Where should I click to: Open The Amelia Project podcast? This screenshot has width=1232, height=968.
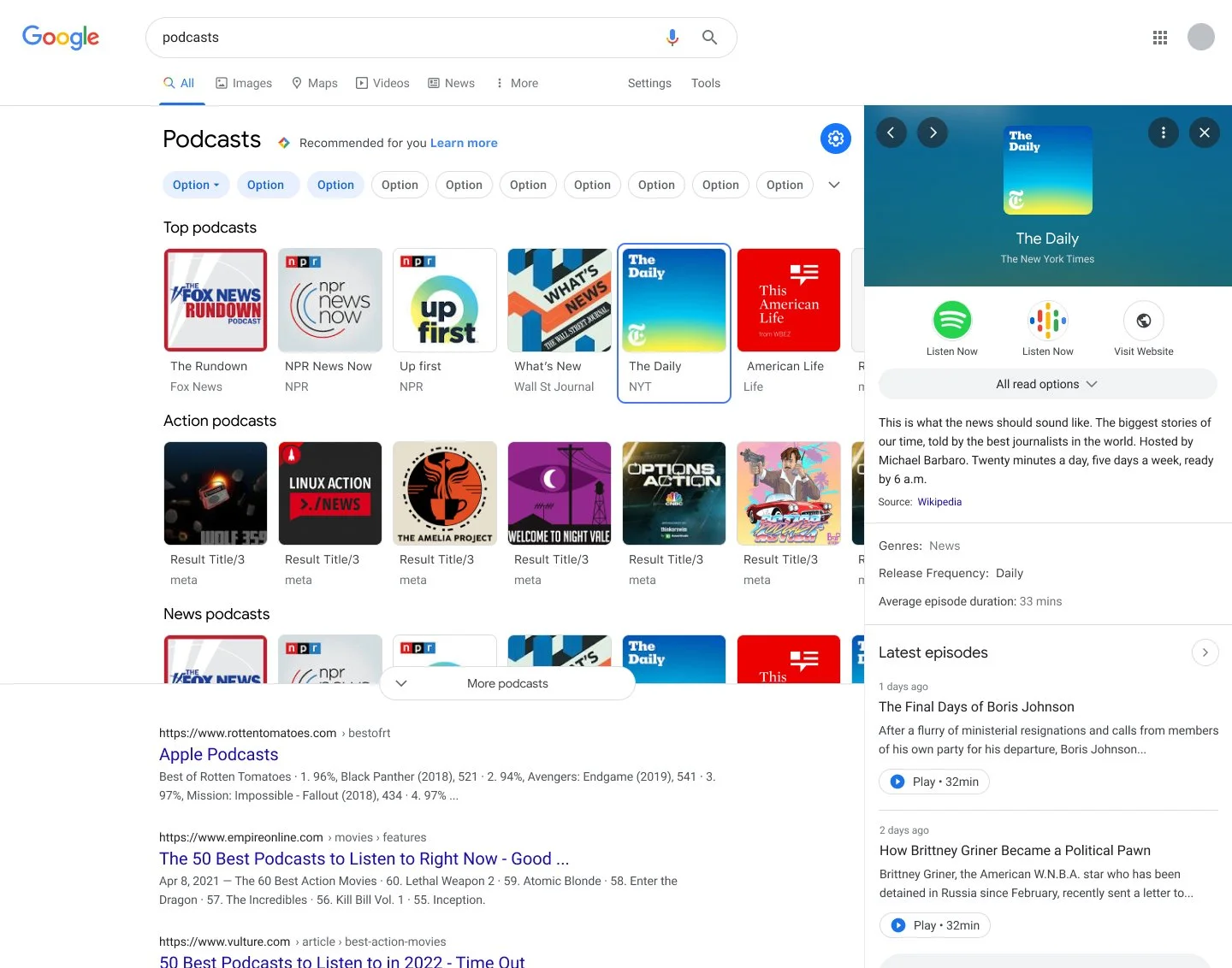[x=445, y=516]
